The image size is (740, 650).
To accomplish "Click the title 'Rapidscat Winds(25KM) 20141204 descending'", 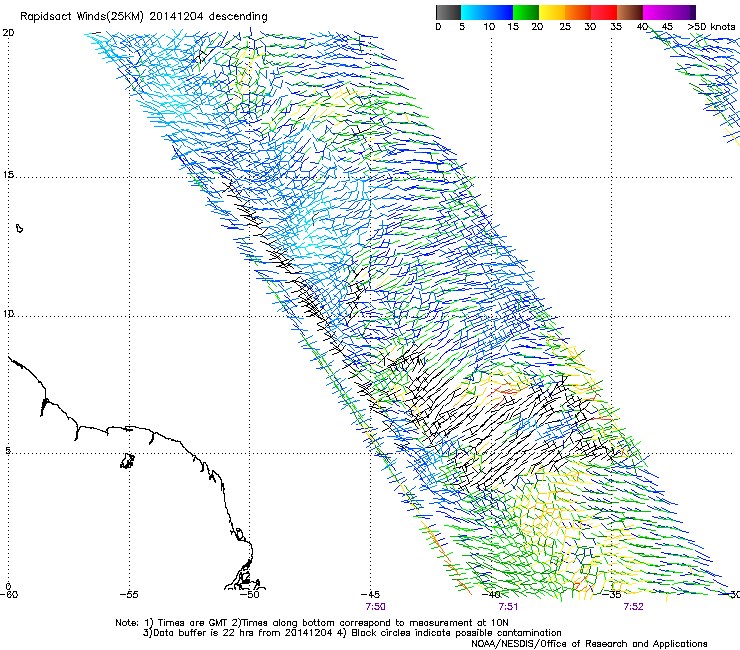I will tap(144, 17).
